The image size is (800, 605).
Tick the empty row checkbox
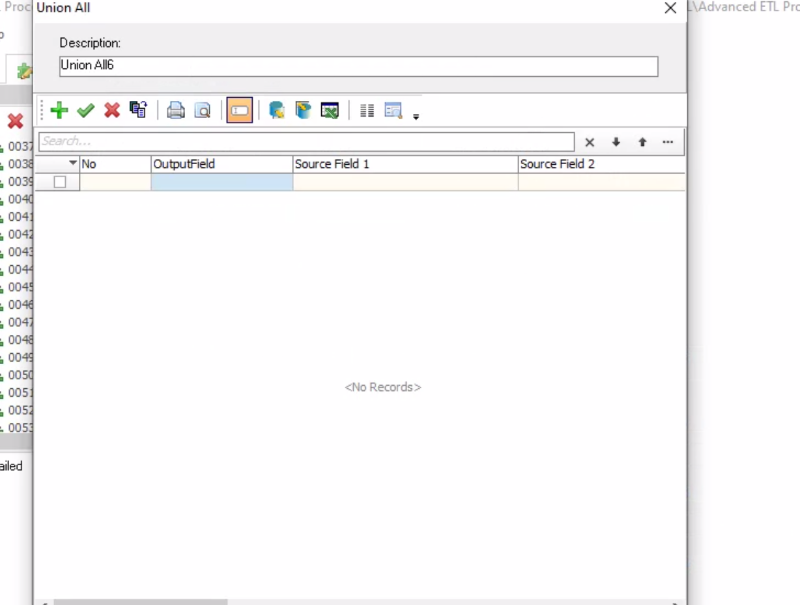(x=60, y=182)
